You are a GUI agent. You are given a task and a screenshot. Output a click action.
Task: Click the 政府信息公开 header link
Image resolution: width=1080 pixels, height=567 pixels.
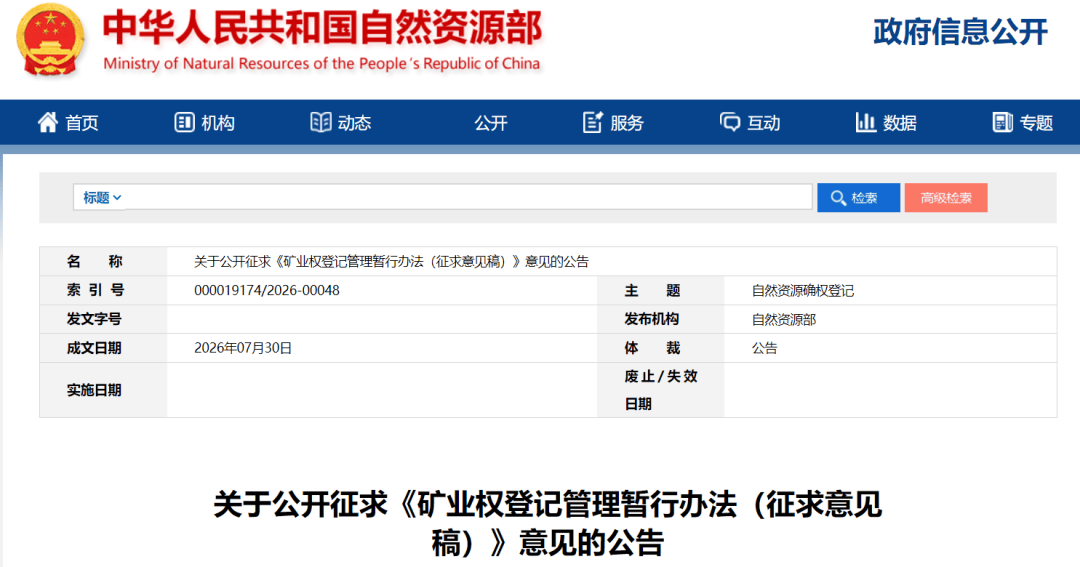[x=960, y=32]
